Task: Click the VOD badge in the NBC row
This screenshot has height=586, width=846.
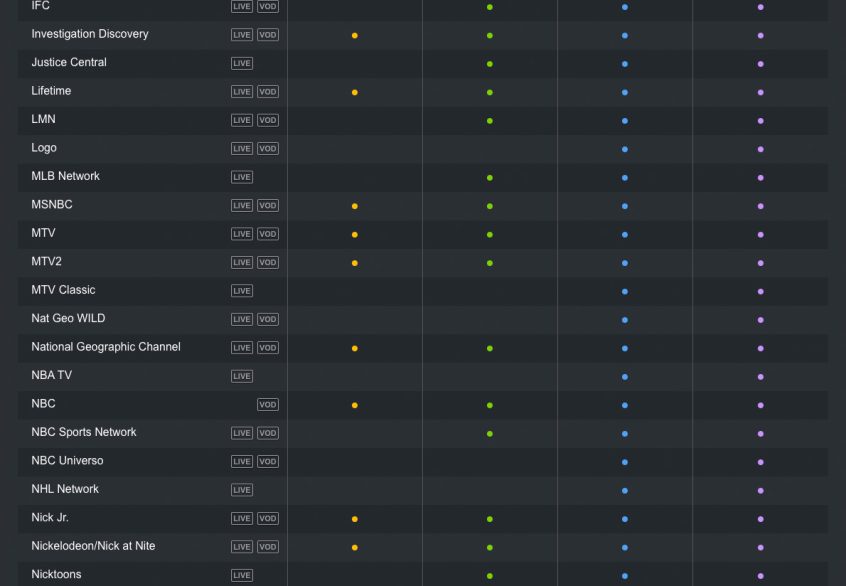Action: [268, 405]
